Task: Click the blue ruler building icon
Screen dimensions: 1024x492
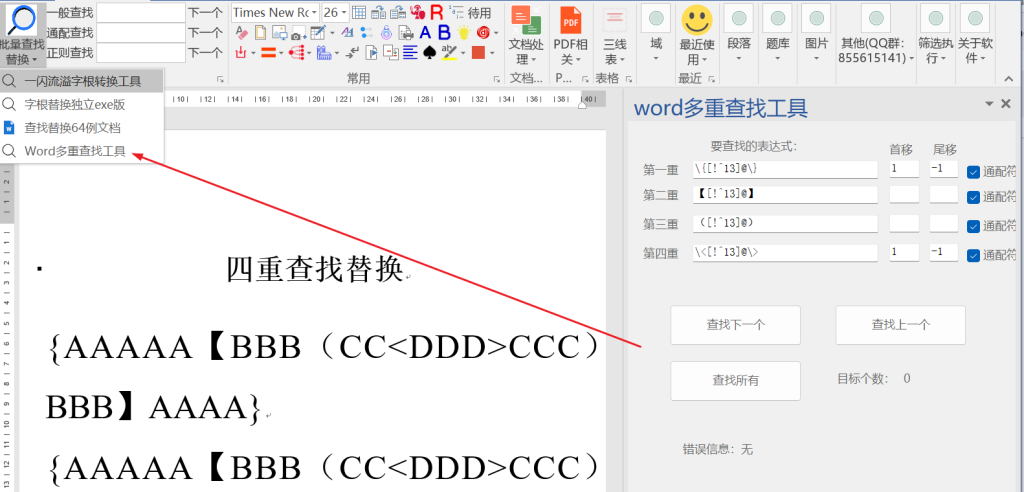Action: [x=324, y=52]
